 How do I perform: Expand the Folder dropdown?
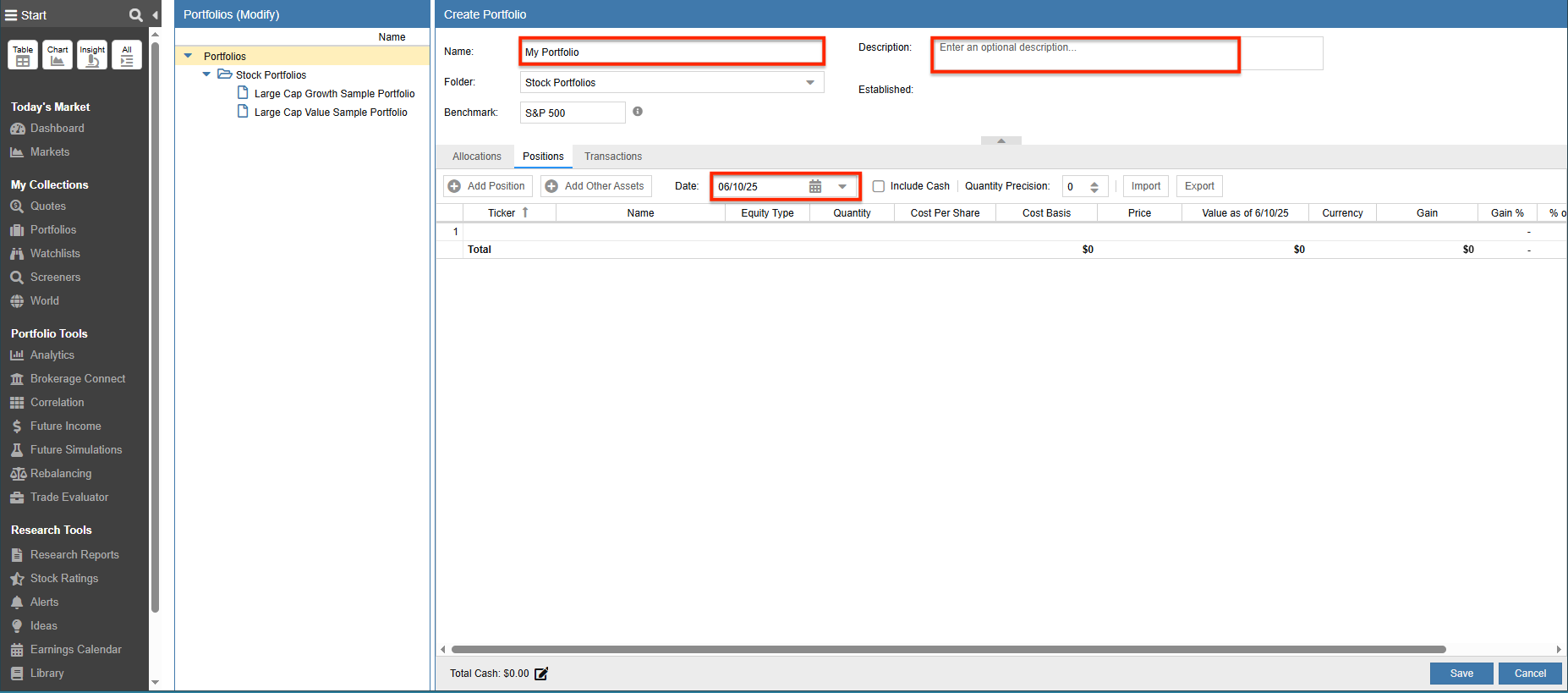coord(809,83)
